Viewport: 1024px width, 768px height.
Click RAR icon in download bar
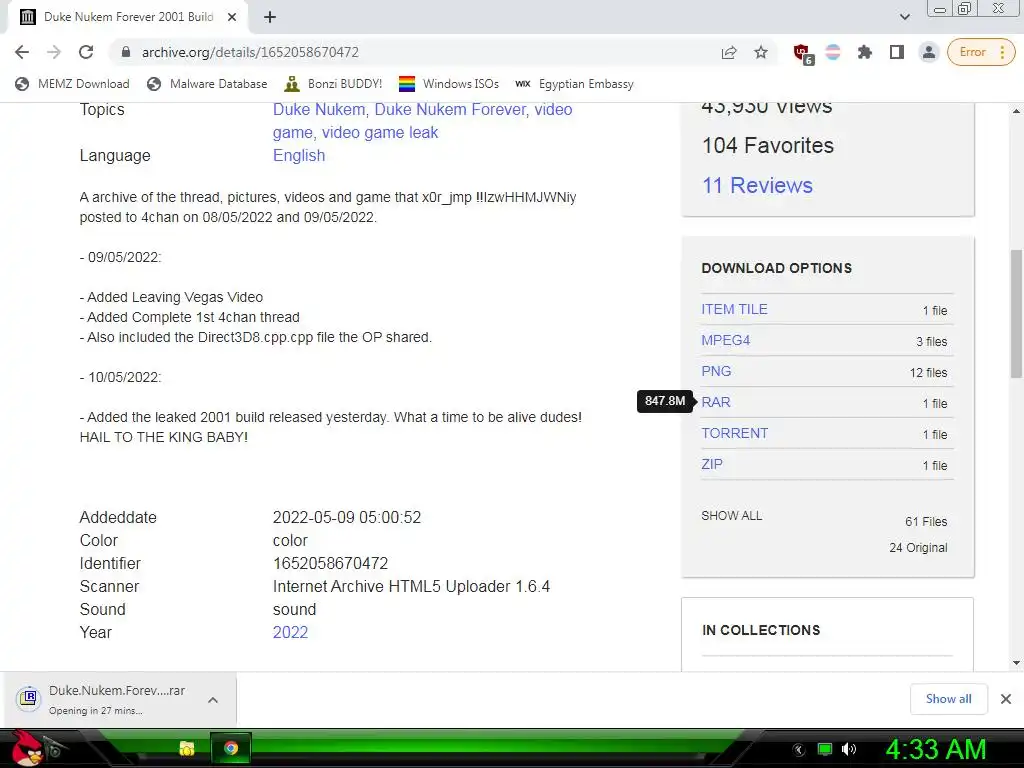tap(28, 699)
